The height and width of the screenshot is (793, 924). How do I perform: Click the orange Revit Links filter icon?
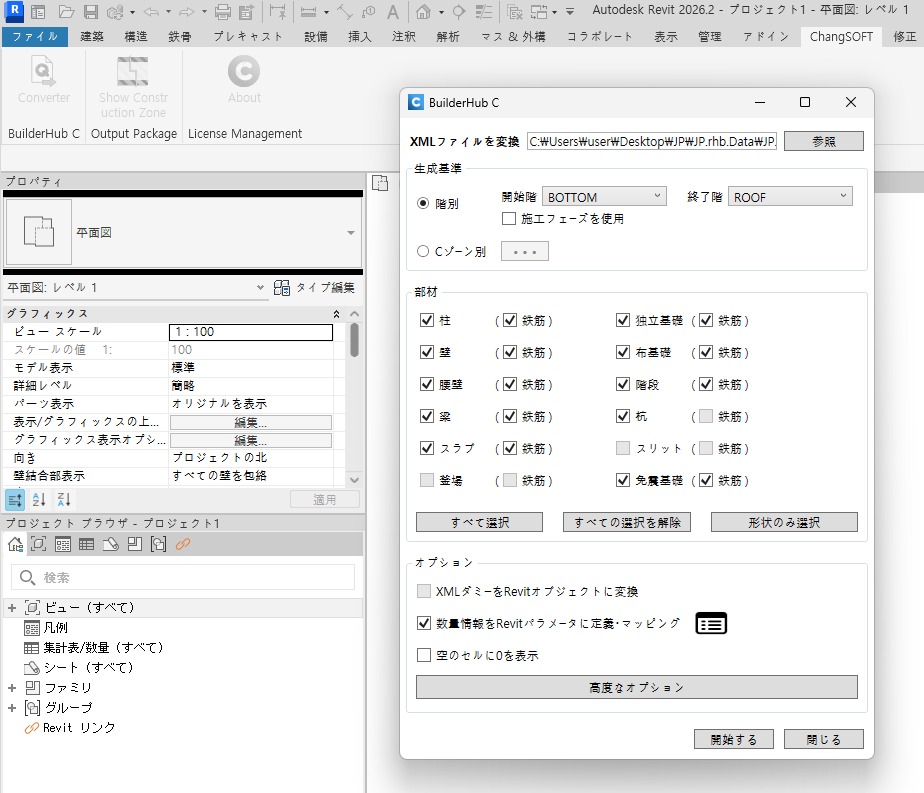[x=183, y=544]
